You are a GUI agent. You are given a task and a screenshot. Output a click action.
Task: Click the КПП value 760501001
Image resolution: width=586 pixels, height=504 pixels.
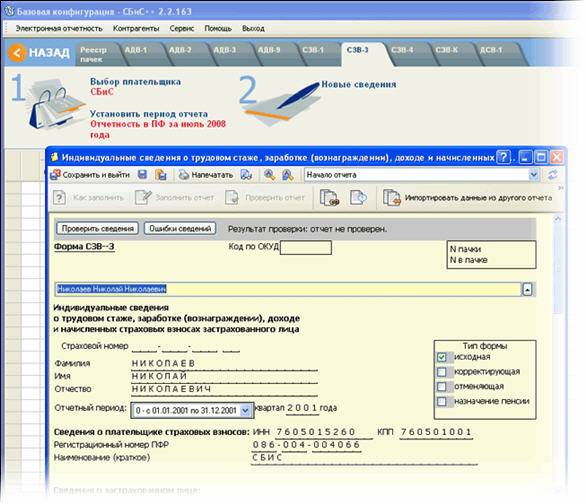(436, 432)
